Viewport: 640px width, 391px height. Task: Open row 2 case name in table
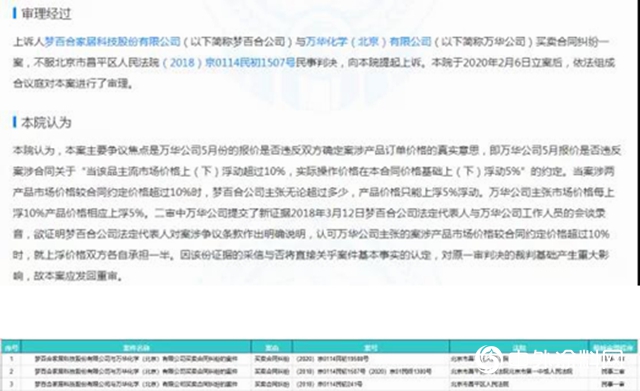pyautogui.click(x=136, y=371)
